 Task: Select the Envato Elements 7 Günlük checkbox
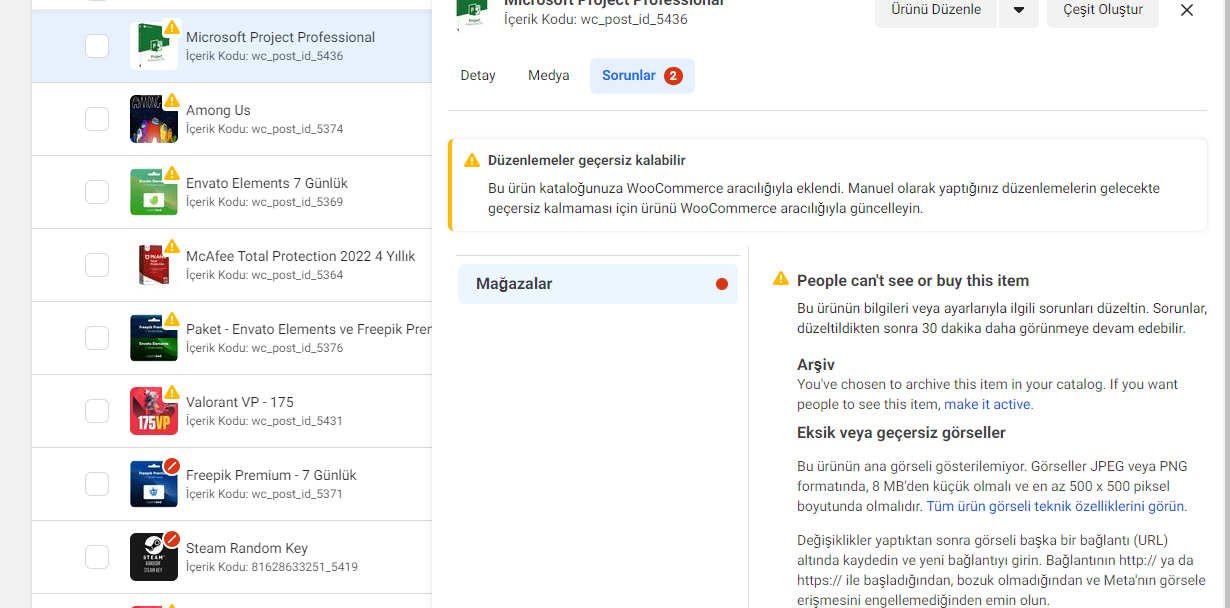coord(97,192)
